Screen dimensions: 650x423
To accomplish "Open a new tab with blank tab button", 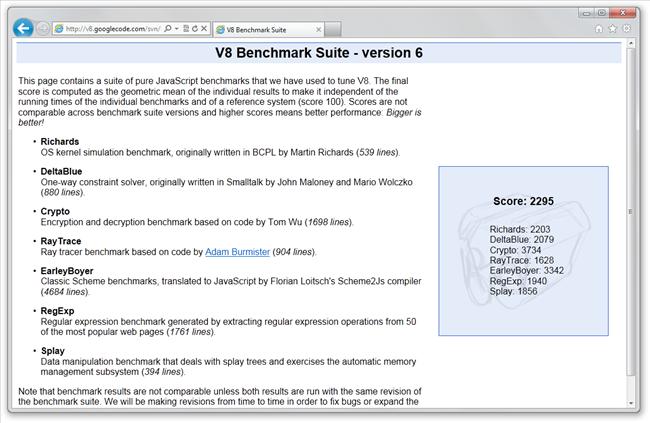I will [x=333, y=29].
